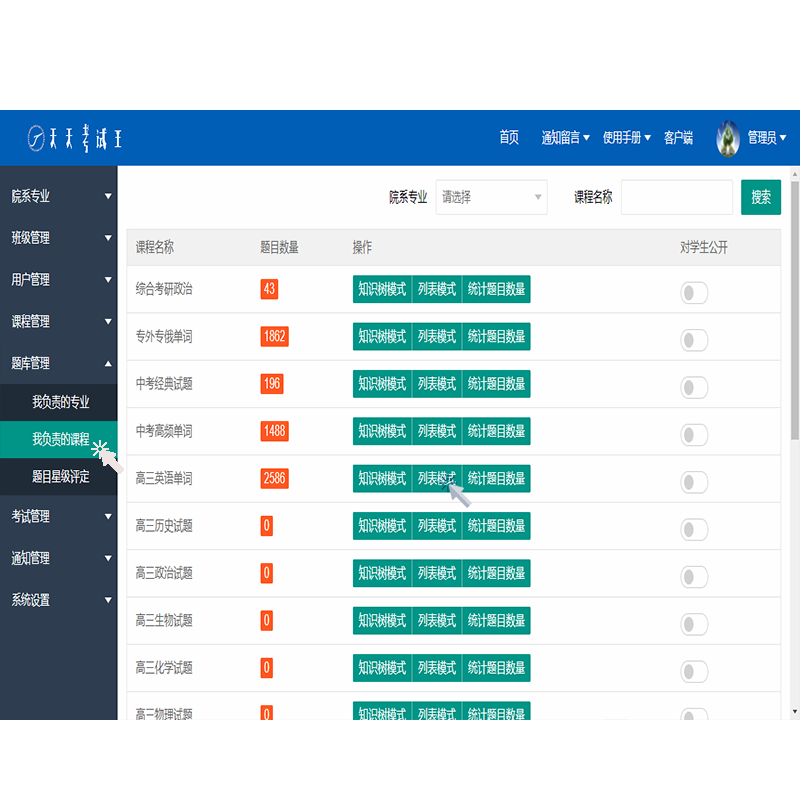
Task: Toggle 对学生公开 for 高三化学试题
Action: (x=694, y=672)
